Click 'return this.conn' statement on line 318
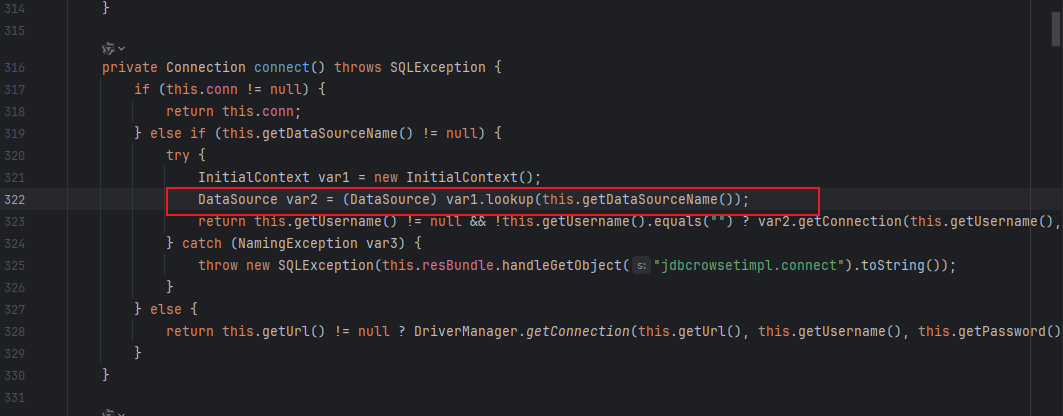Screen dimensions: 1063x416 click(233, 111)
